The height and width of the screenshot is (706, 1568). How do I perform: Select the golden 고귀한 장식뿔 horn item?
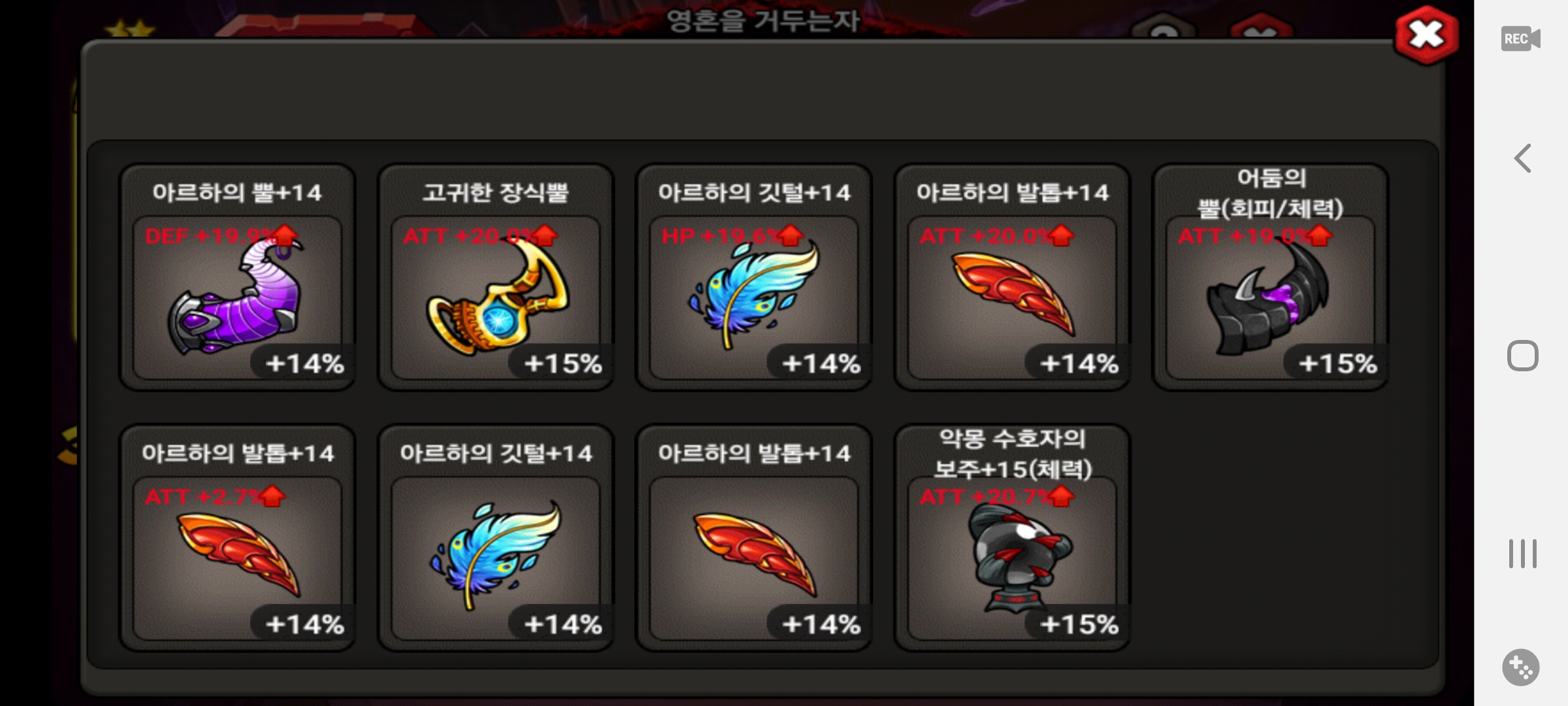[x=495, y=278]
